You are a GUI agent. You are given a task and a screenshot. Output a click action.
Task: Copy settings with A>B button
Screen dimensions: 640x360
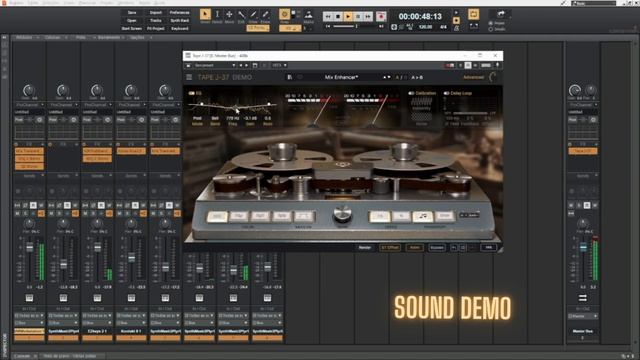coord(417,77)
